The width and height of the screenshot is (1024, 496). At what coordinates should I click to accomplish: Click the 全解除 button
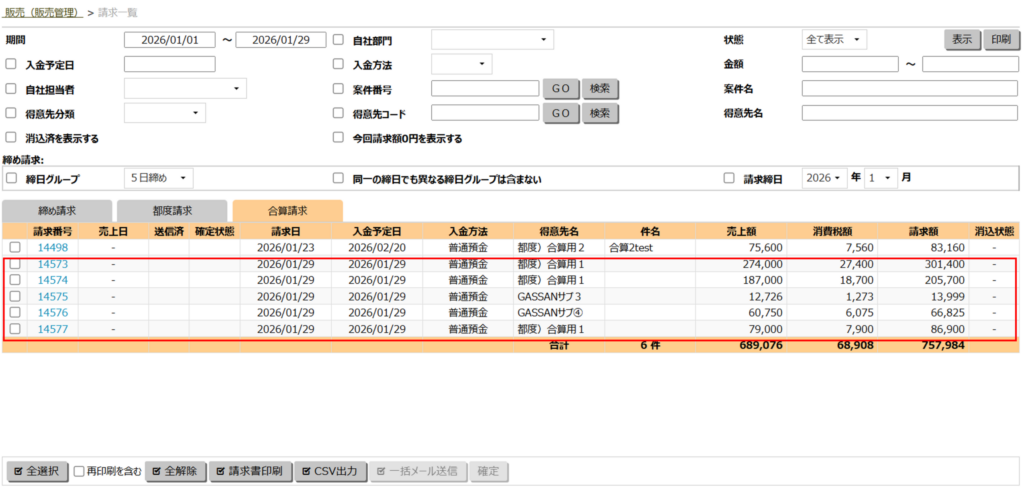175,471
